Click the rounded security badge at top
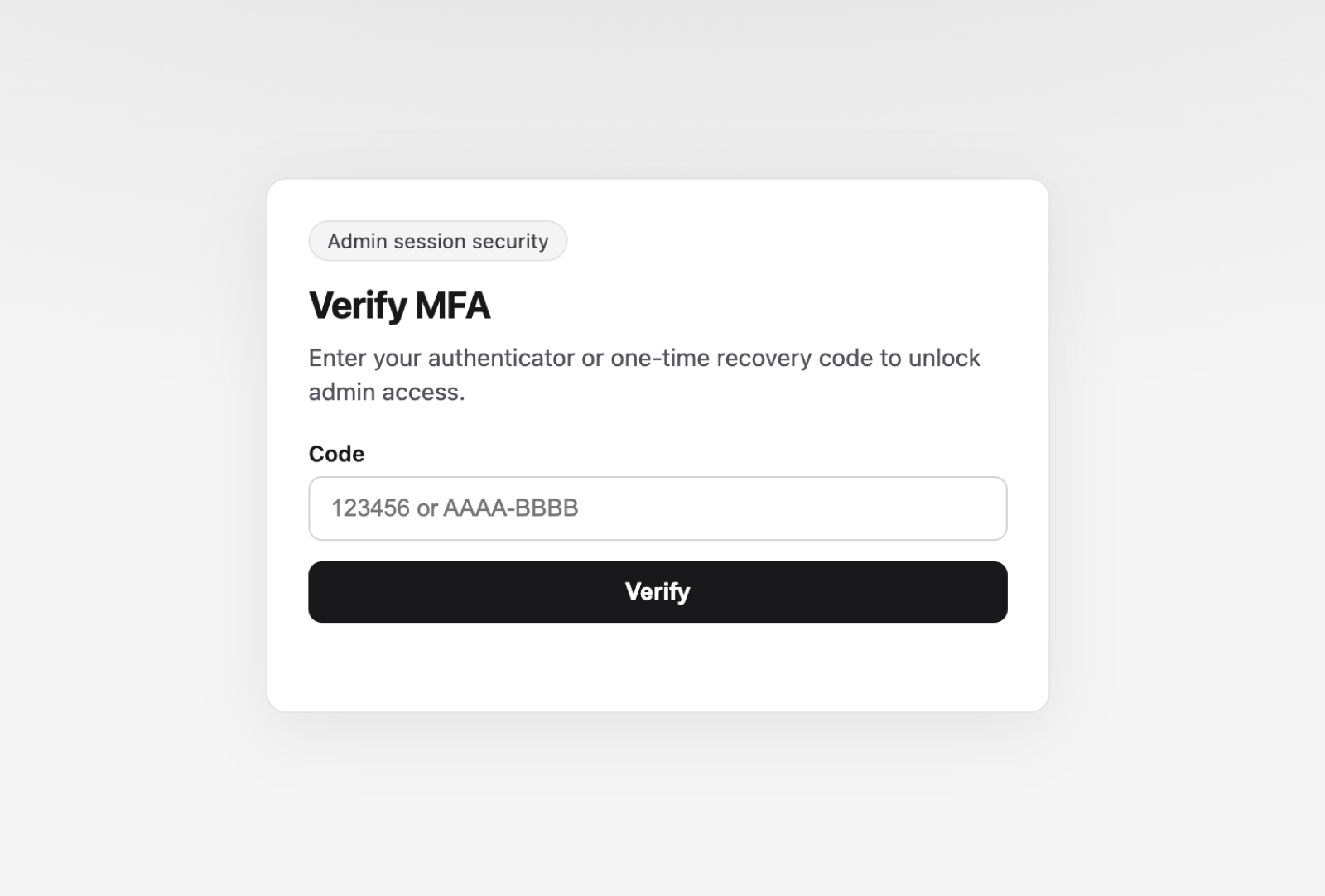The image size is (1325, 896). point(437,241)
